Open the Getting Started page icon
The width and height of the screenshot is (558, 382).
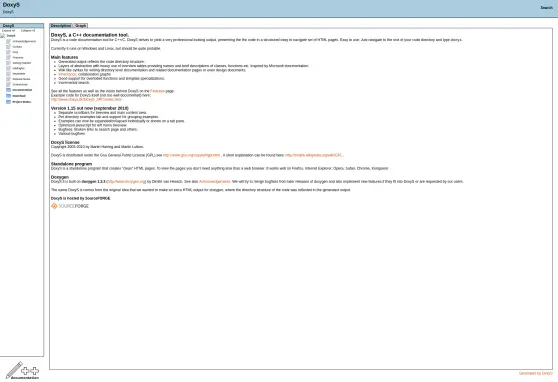coord(9,63)
